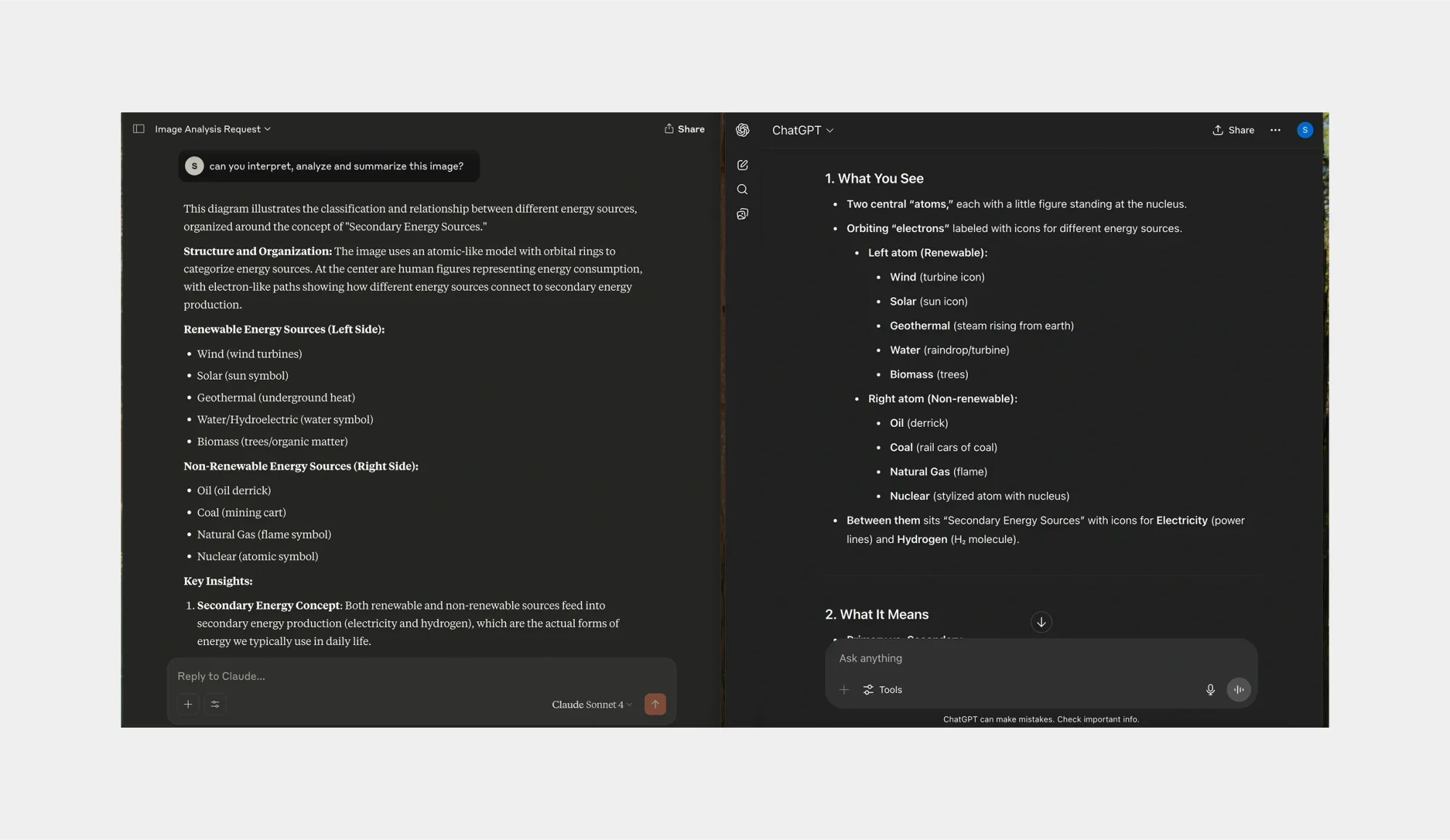The height and width of the screenshot is (840, 1450).
Task: Start a new chat with compose icon
Action: click(742, 165)
